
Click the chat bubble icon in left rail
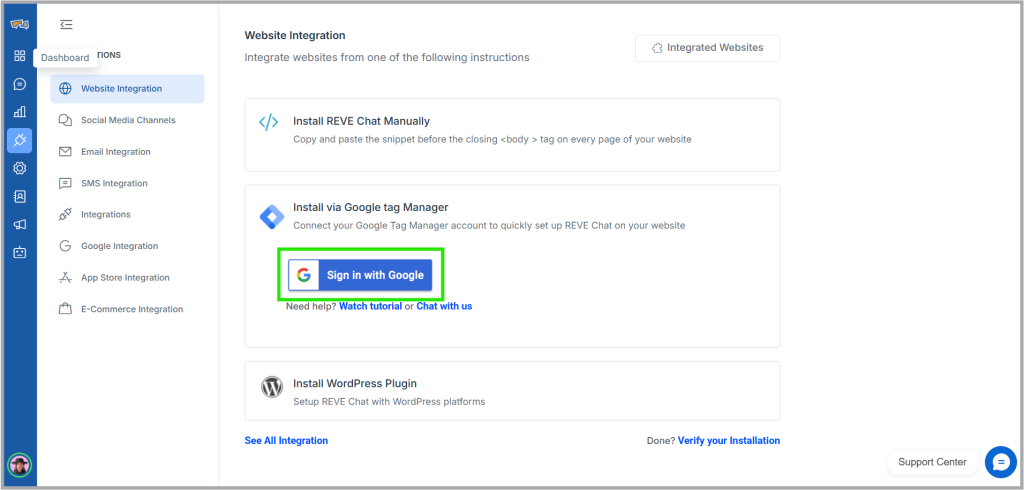(x=19, y=84)
